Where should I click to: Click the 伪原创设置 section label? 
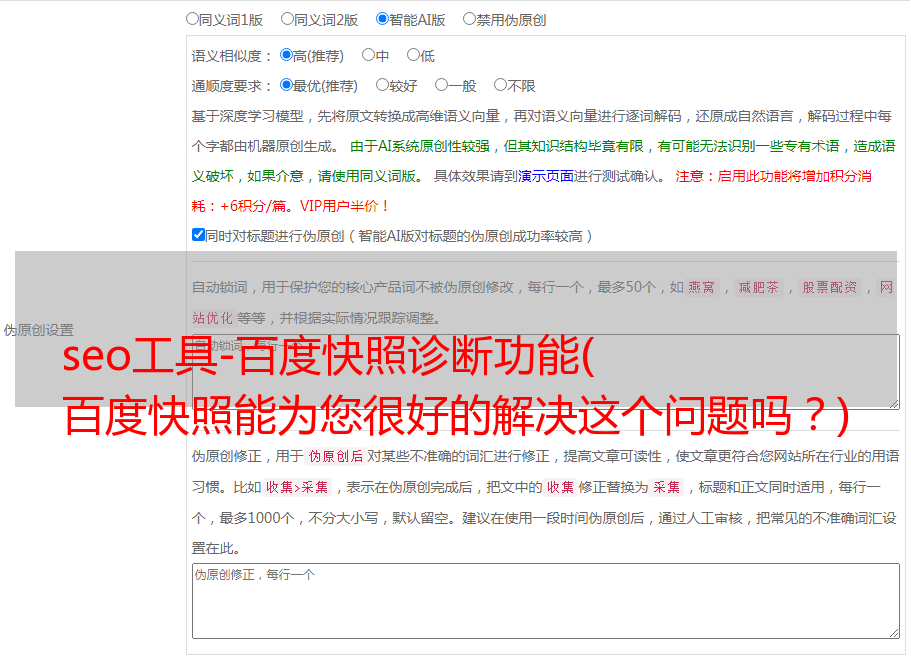click(38, 330)
